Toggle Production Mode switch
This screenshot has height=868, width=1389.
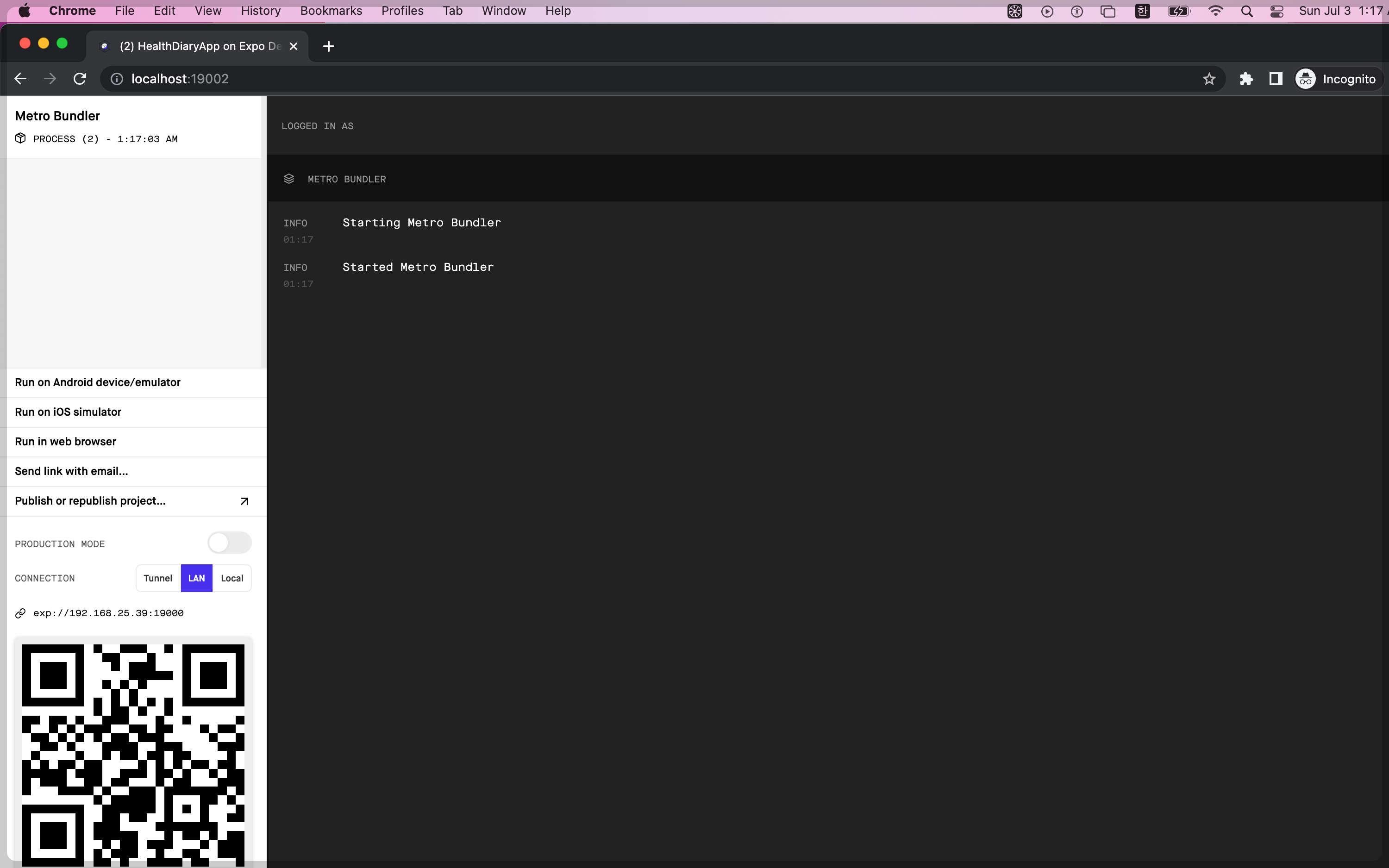point(229,543)
